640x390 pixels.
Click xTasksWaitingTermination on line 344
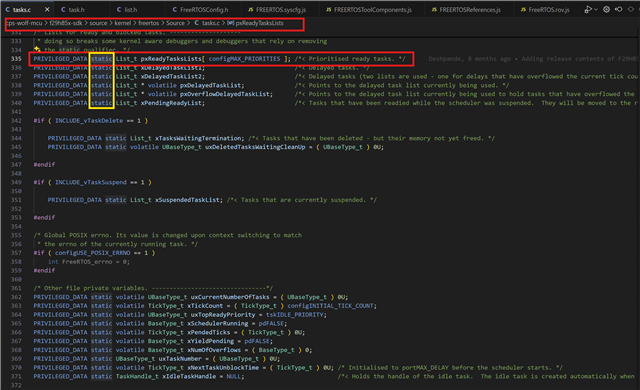pyautogui.click(x=199, y=138)
